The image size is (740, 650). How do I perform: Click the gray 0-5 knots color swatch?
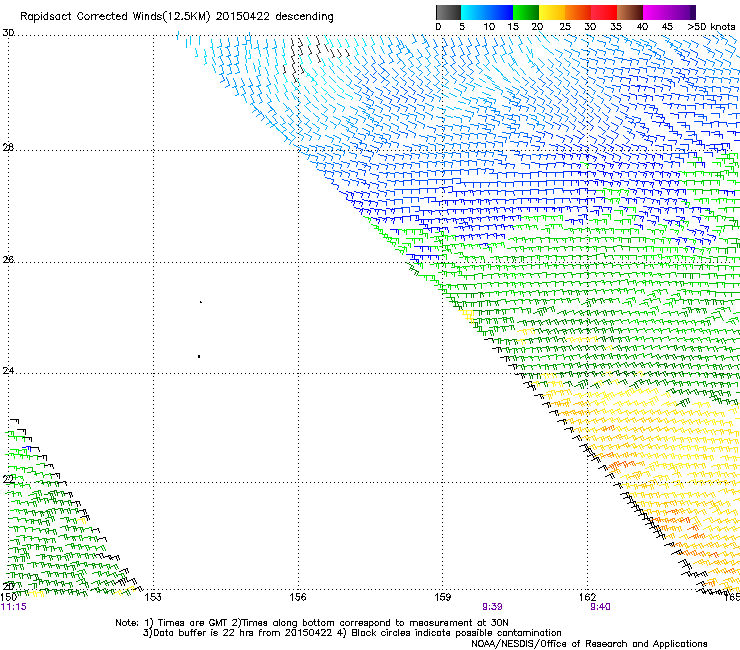[x=448, y=12]
